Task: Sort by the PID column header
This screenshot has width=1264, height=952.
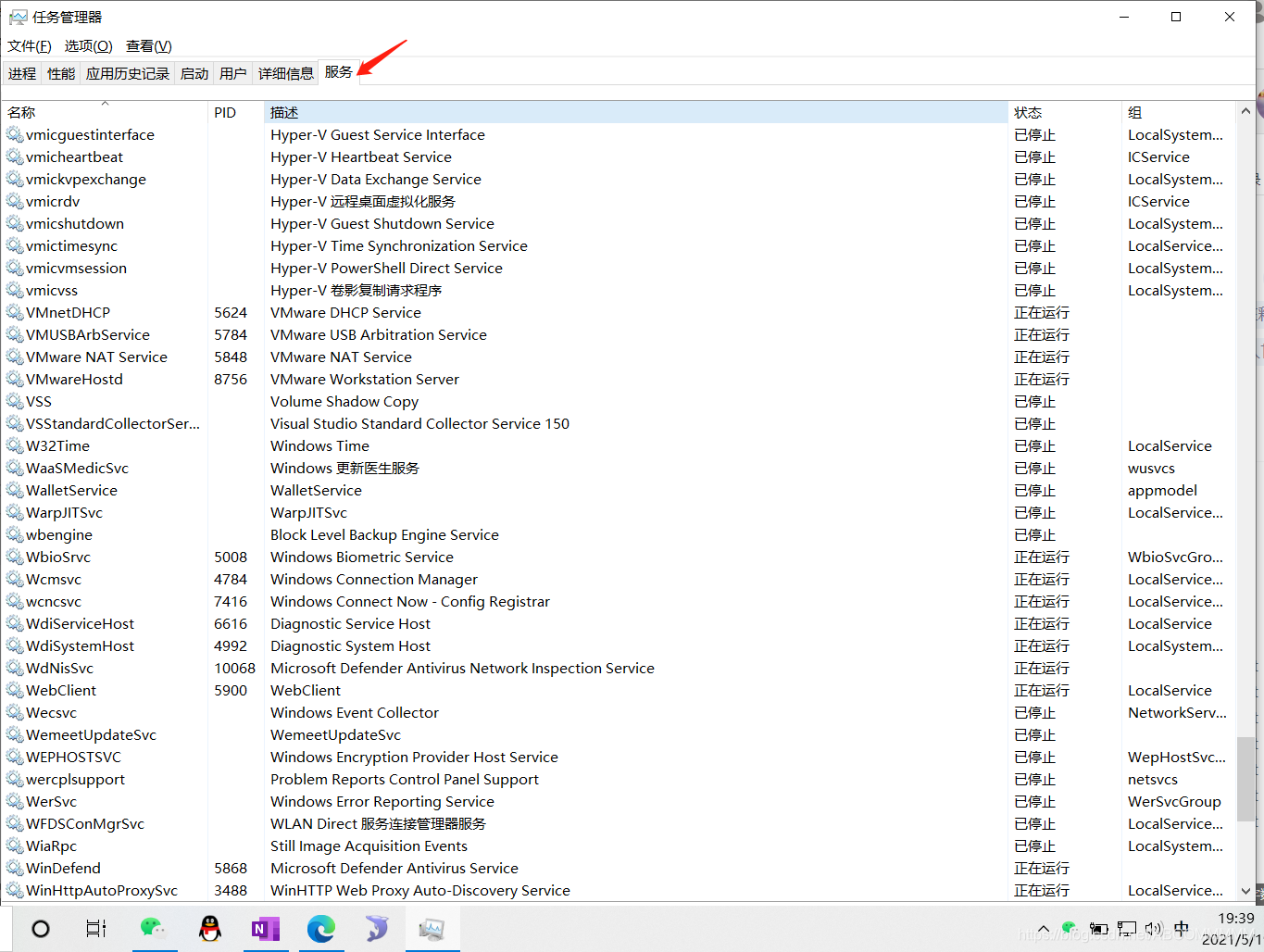Action: 236,112
